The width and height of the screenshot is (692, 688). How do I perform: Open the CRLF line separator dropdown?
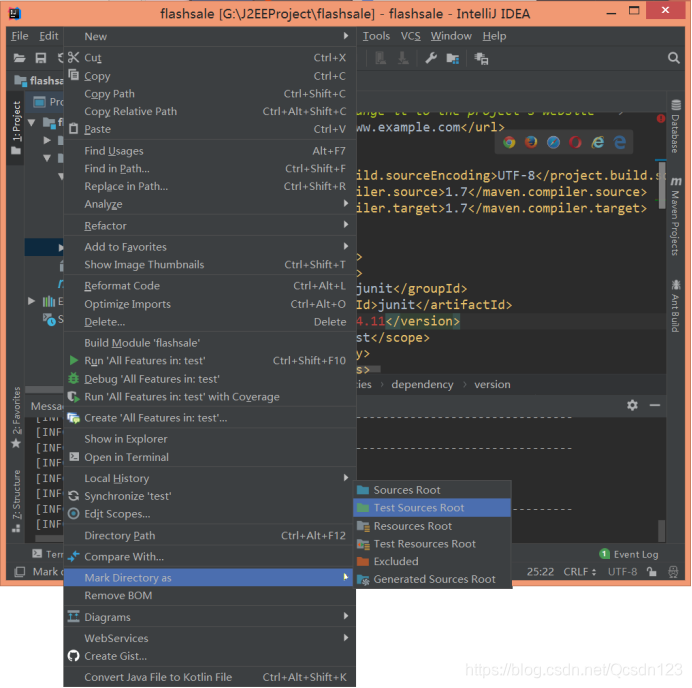pyautogui.click(x=579, y=572)
